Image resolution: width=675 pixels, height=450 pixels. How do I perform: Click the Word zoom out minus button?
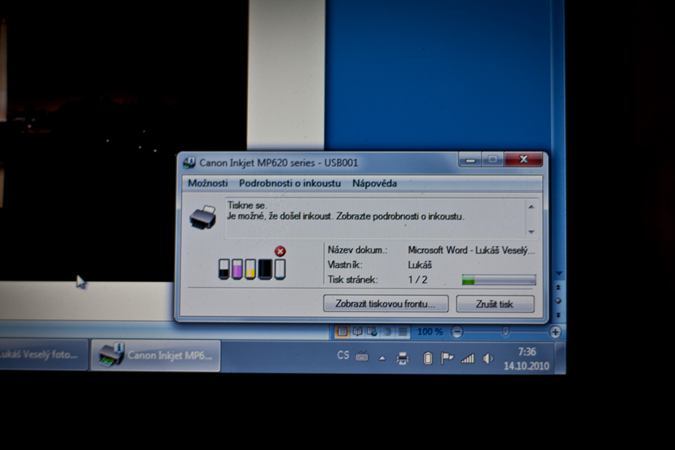(457, 332)
